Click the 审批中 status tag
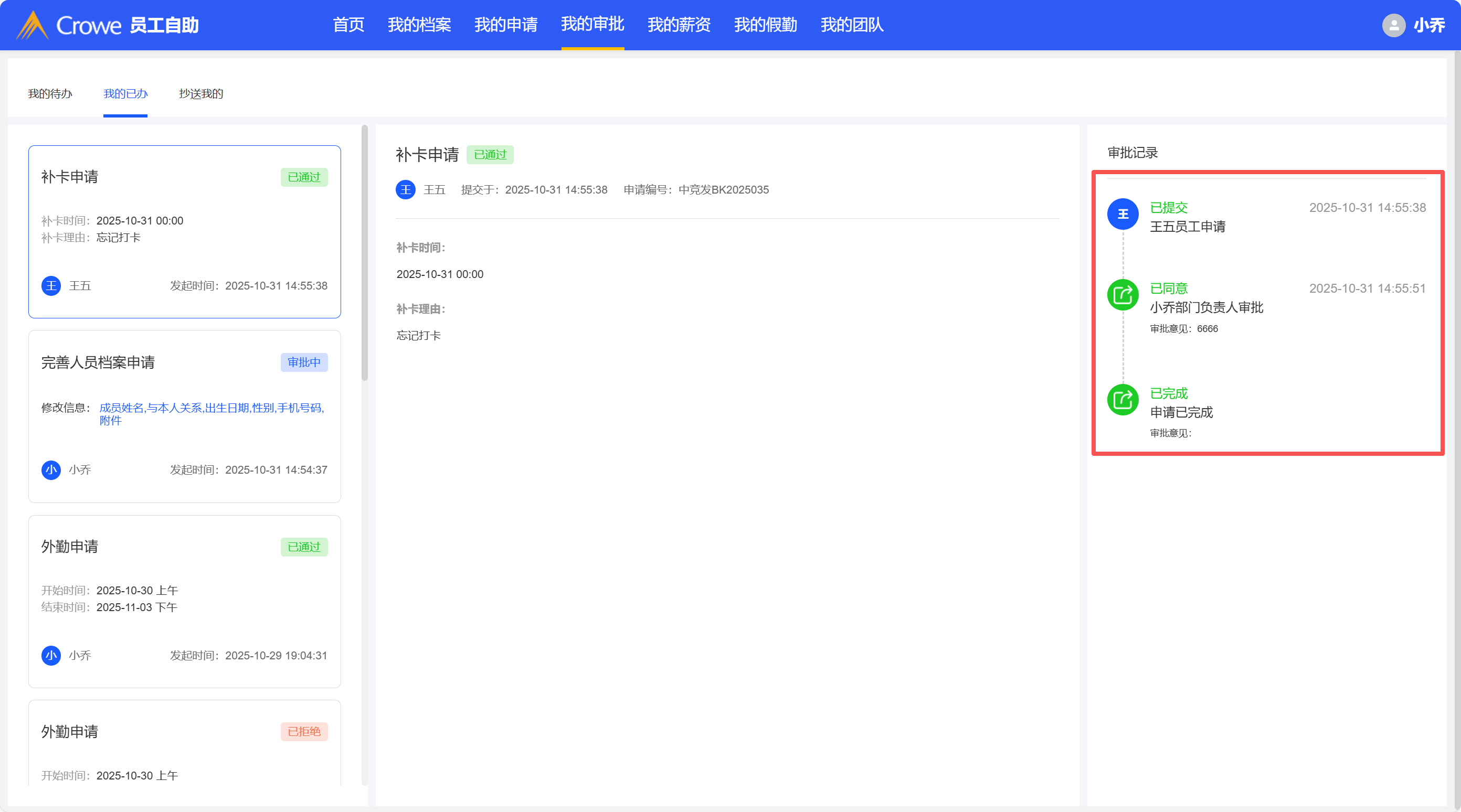Screen dimensions: 1461x812 [x=304, y=362]
